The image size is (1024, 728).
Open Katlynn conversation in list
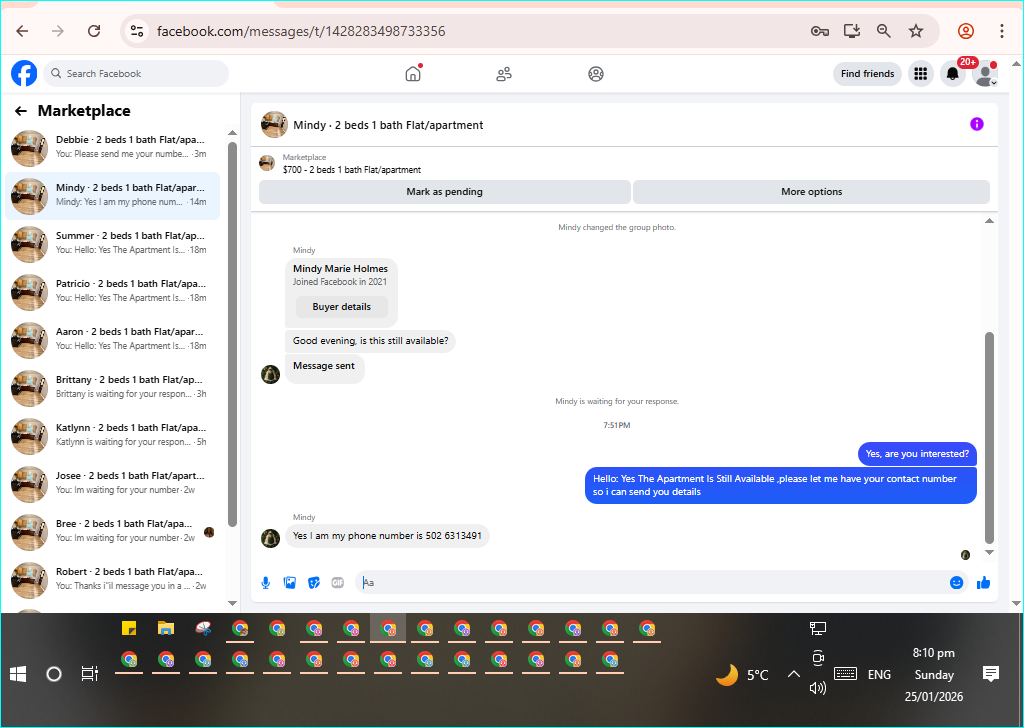112,435
